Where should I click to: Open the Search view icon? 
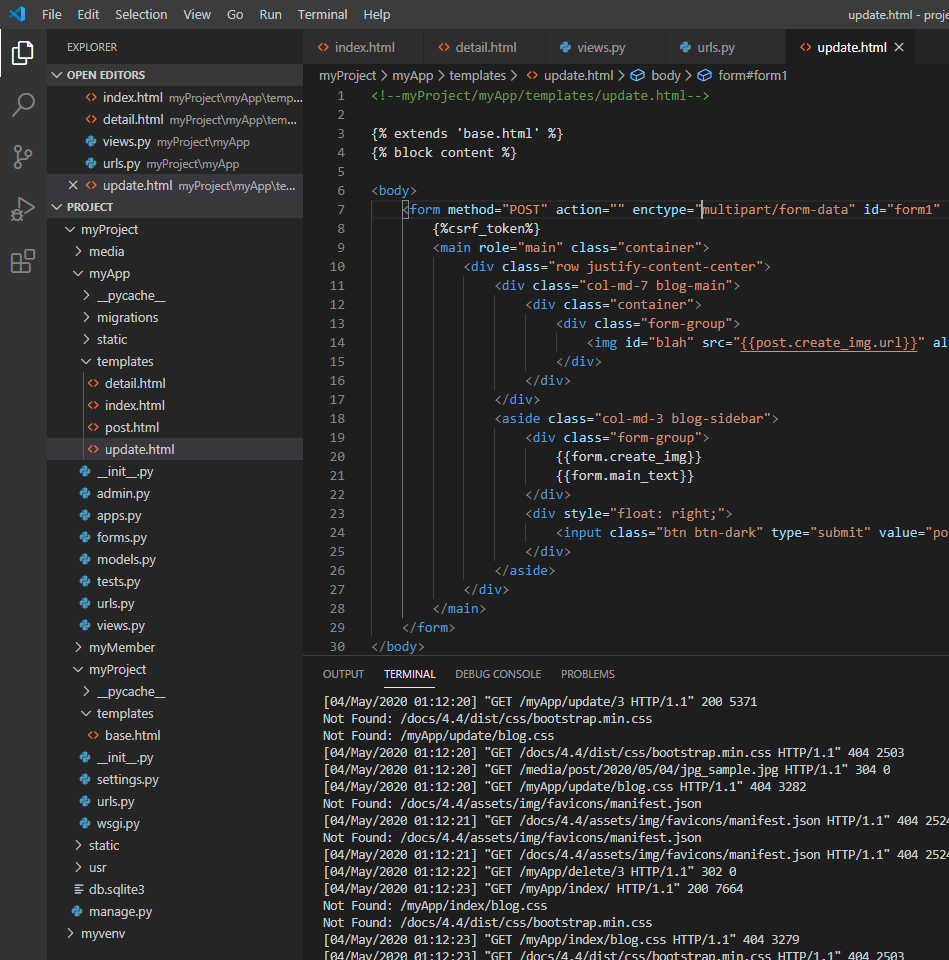[22, 105]
